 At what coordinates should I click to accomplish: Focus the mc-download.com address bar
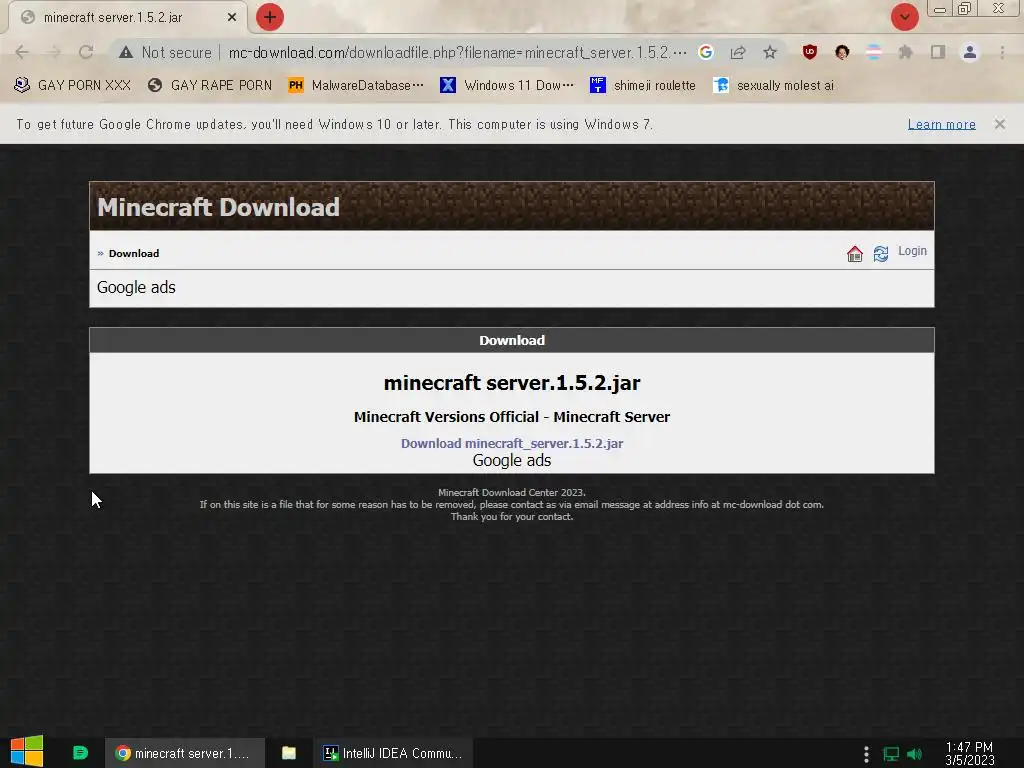(457, 52)
